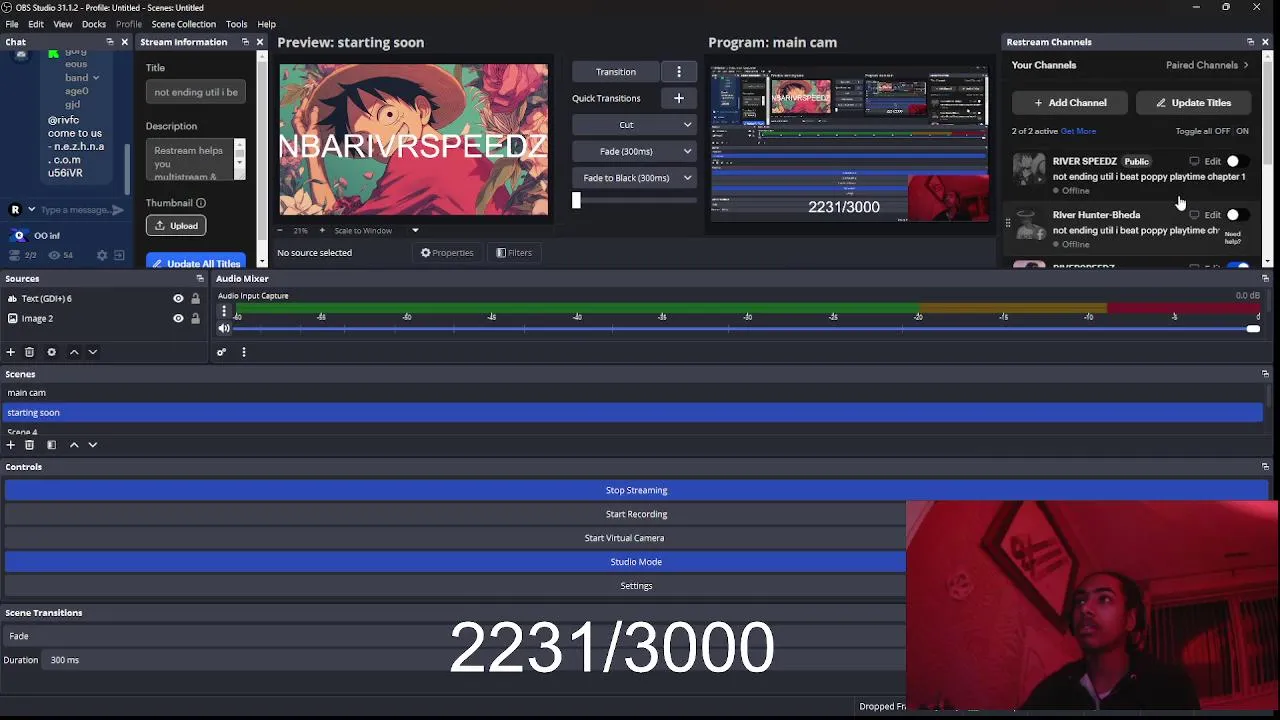Image resolution: width=1280 pixels, height=720 pixels.
Task: Open the Edit menu
Action: point(36,24)
